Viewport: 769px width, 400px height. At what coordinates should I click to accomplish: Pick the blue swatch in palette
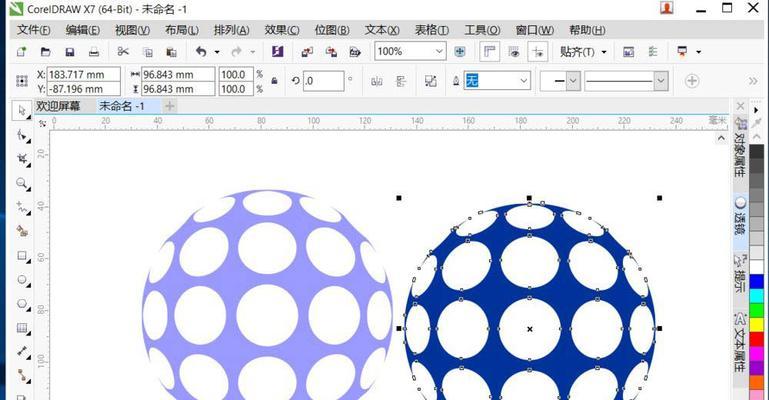[756, 281]
